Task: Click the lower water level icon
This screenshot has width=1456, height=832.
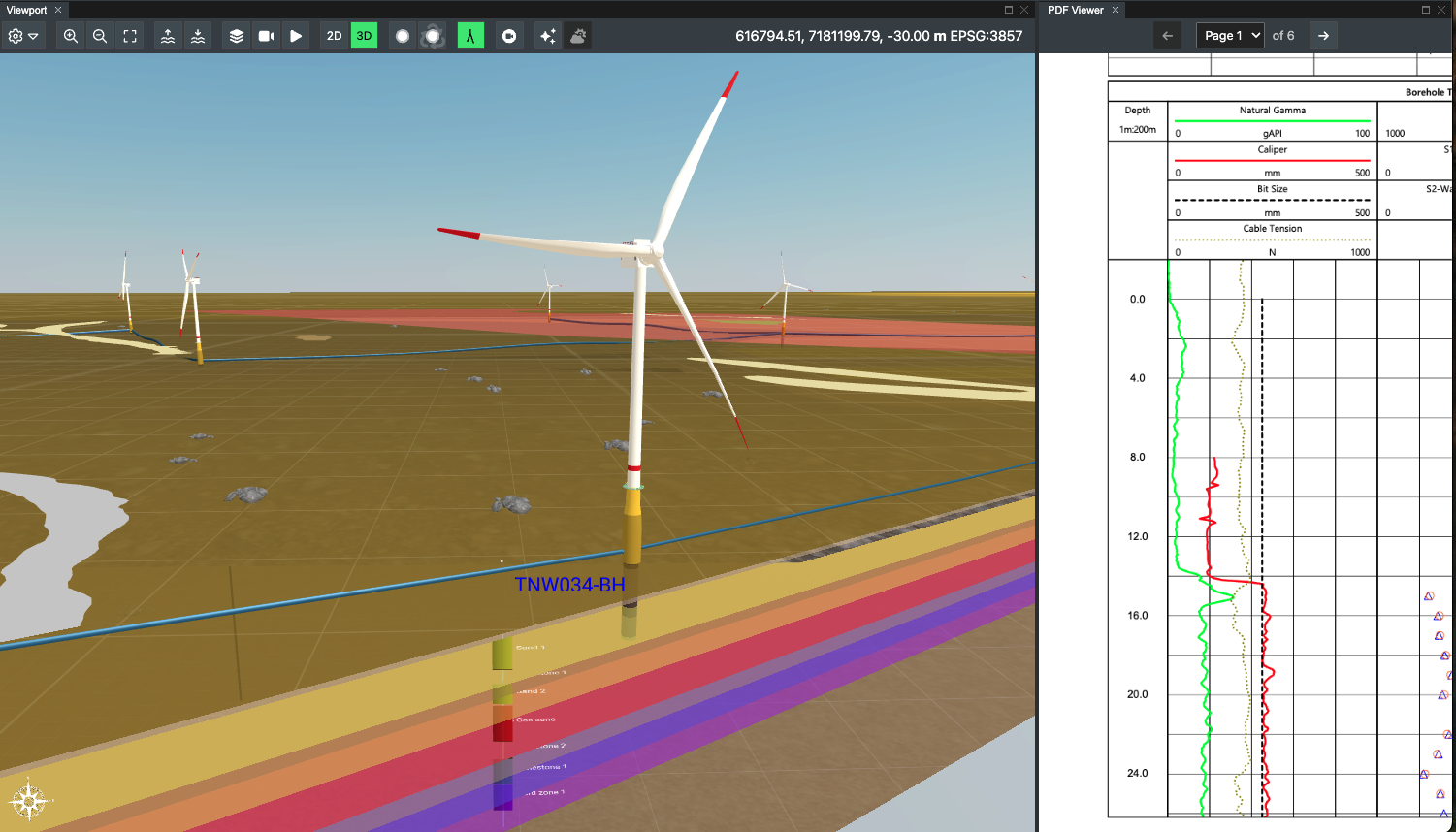Action: click(x=198, y=36)
